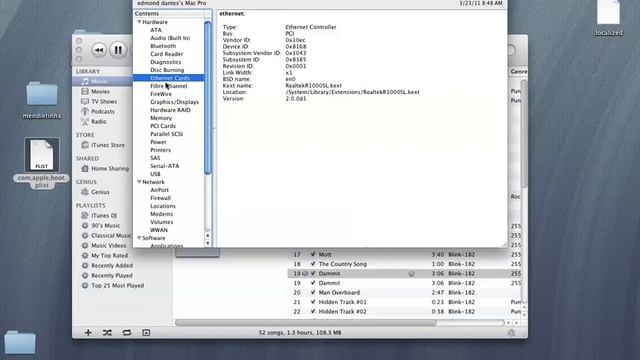640x360 pixels.
Task: Select Graphics/Displays hardware item
Action: coord(174,102)
